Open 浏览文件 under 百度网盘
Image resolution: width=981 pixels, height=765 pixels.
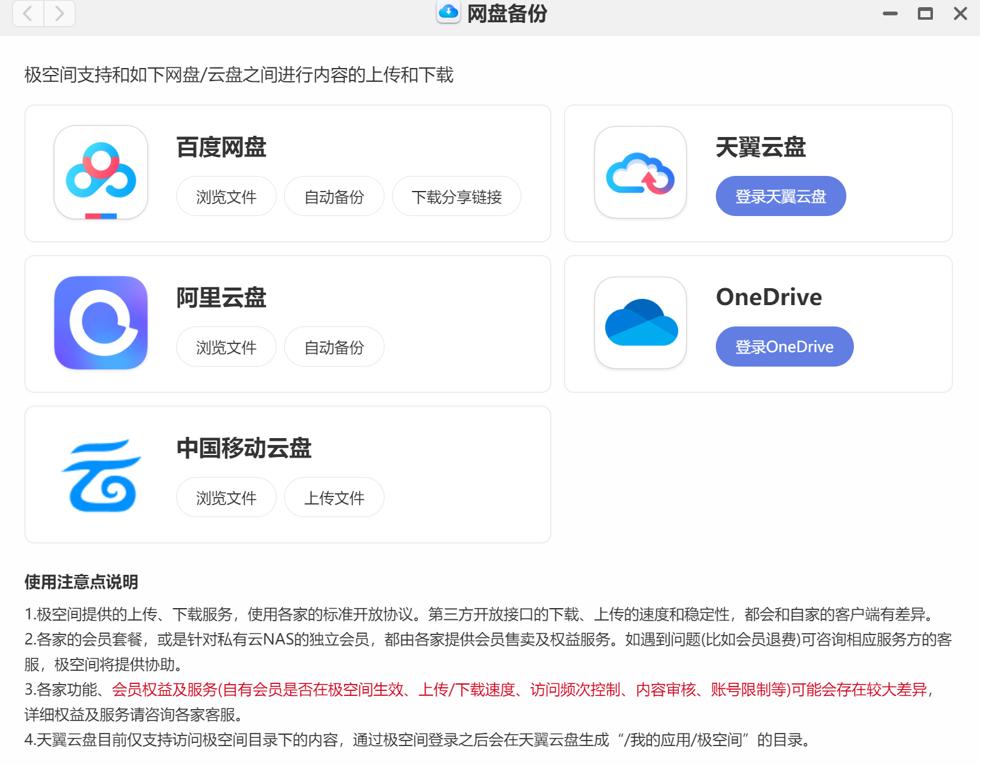226,197
